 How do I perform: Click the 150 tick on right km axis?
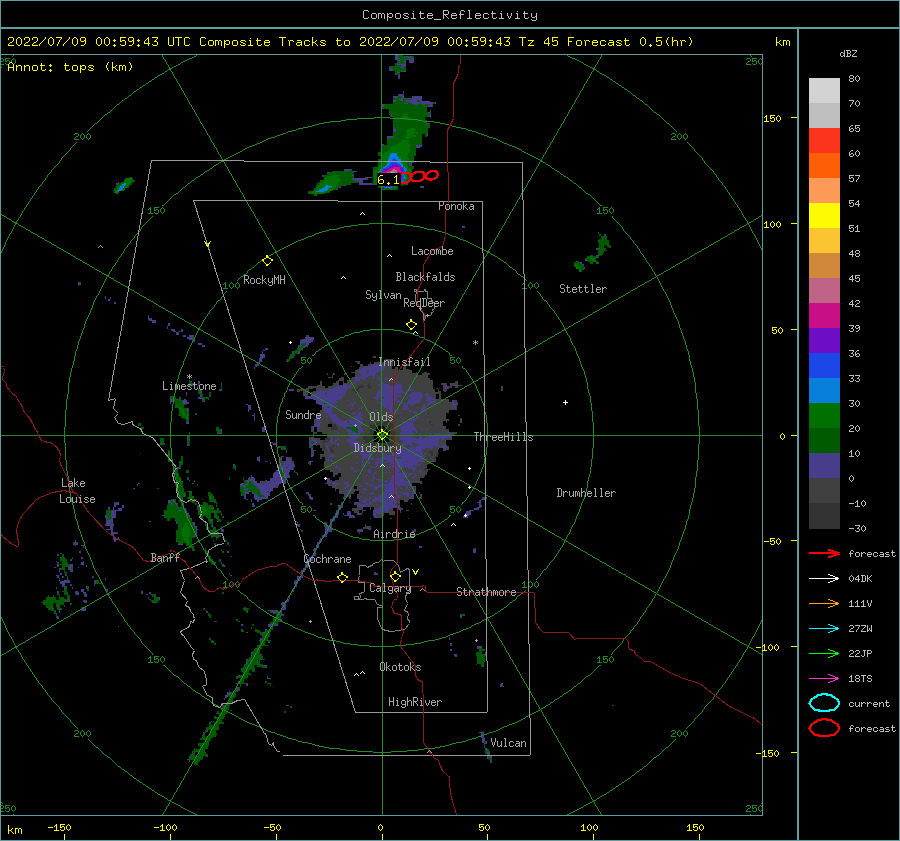point(773,118)
